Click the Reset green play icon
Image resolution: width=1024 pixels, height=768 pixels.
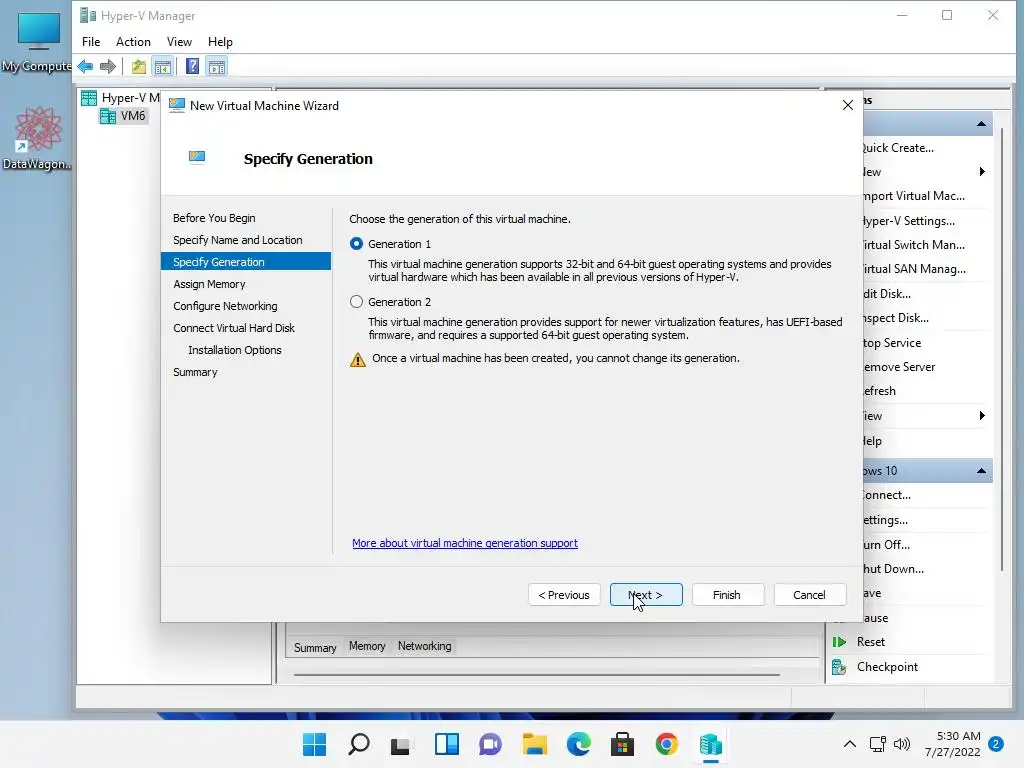839,642
